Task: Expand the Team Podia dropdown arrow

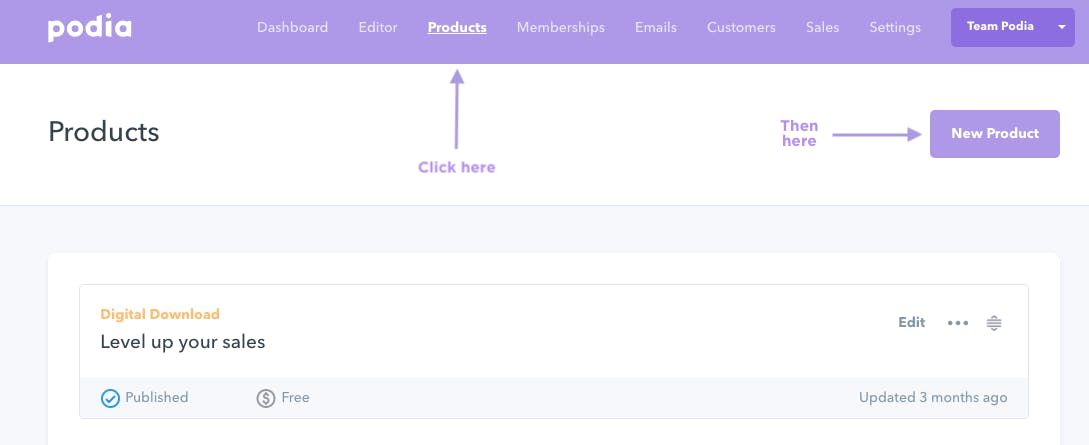Action: click(x=1061, y=27)
